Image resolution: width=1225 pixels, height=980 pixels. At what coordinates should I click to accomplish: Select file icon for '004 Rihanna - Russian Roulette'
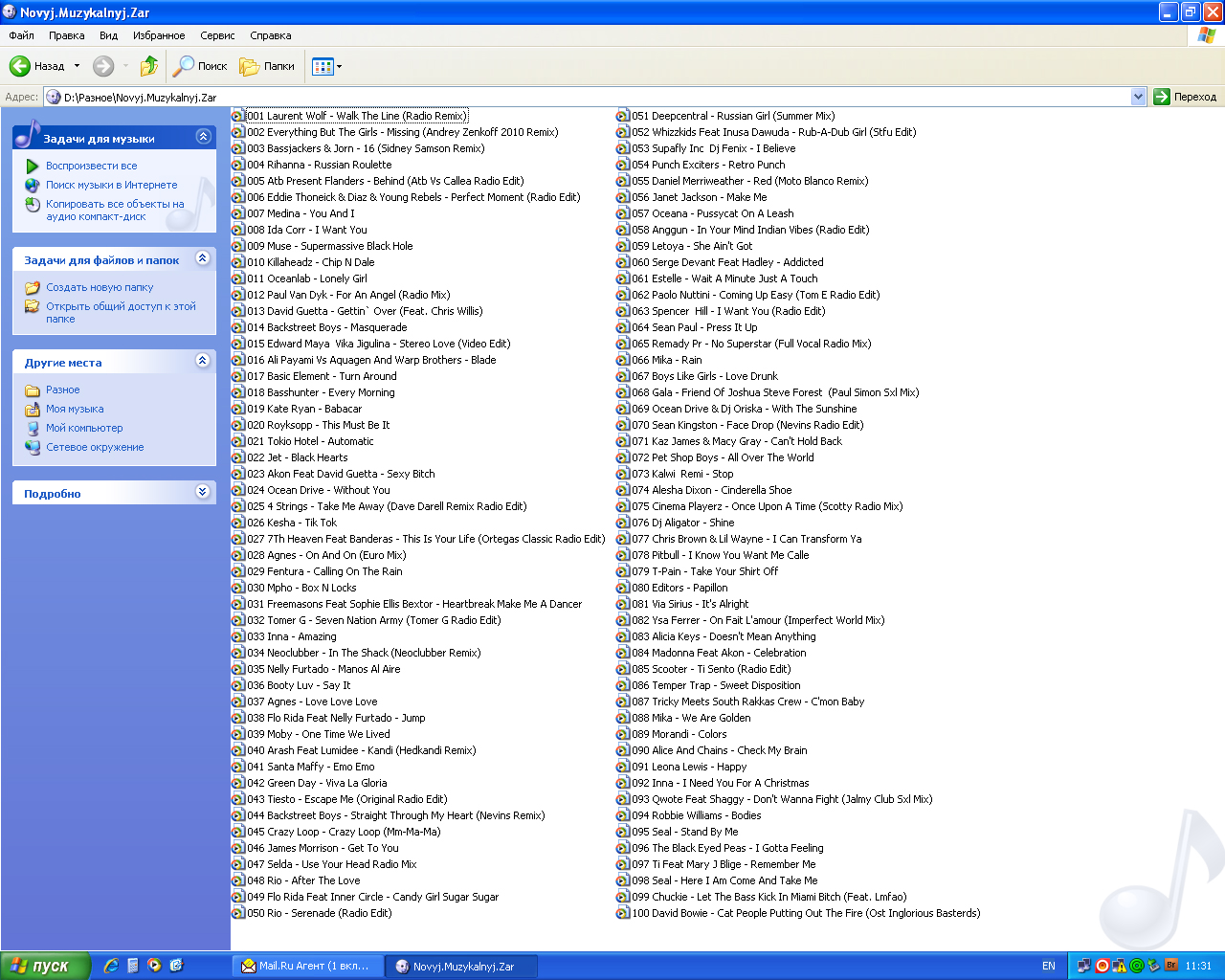pyautogui.click(x=238, y=165)
